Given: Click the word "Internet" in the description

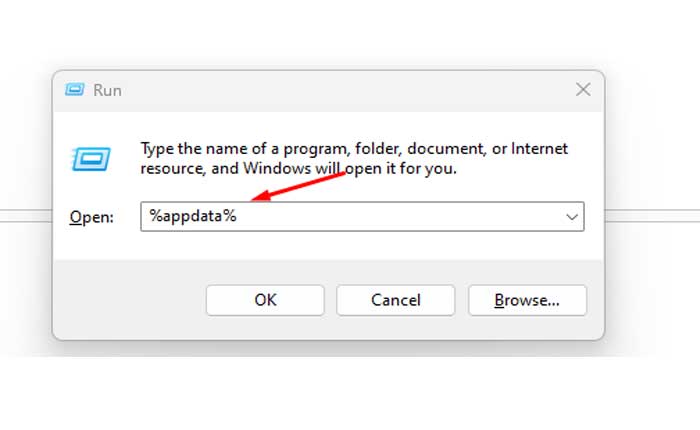Looking at the screenshot, I should tap(540, 149).
